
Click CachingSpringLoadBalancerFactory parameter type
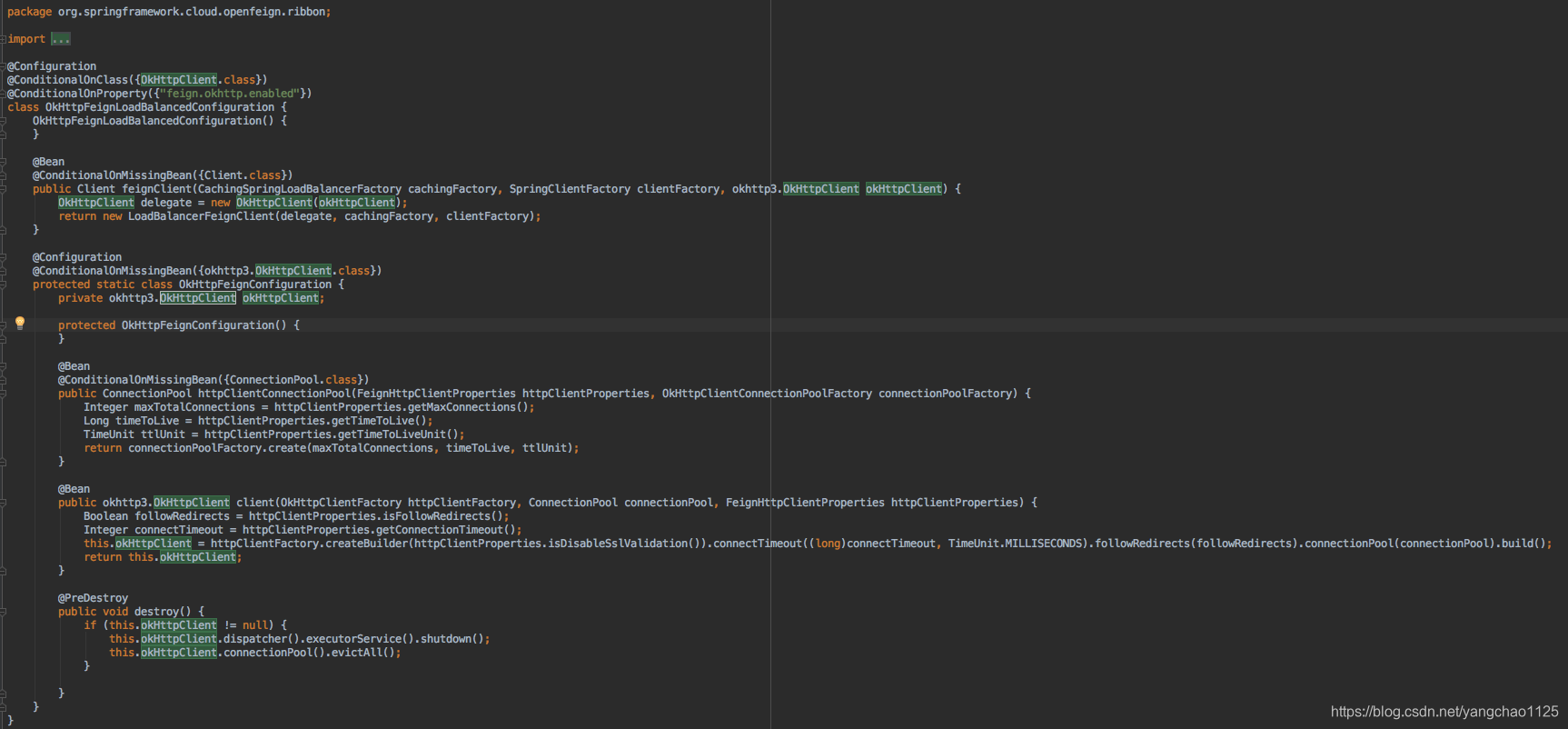point(300,189)
